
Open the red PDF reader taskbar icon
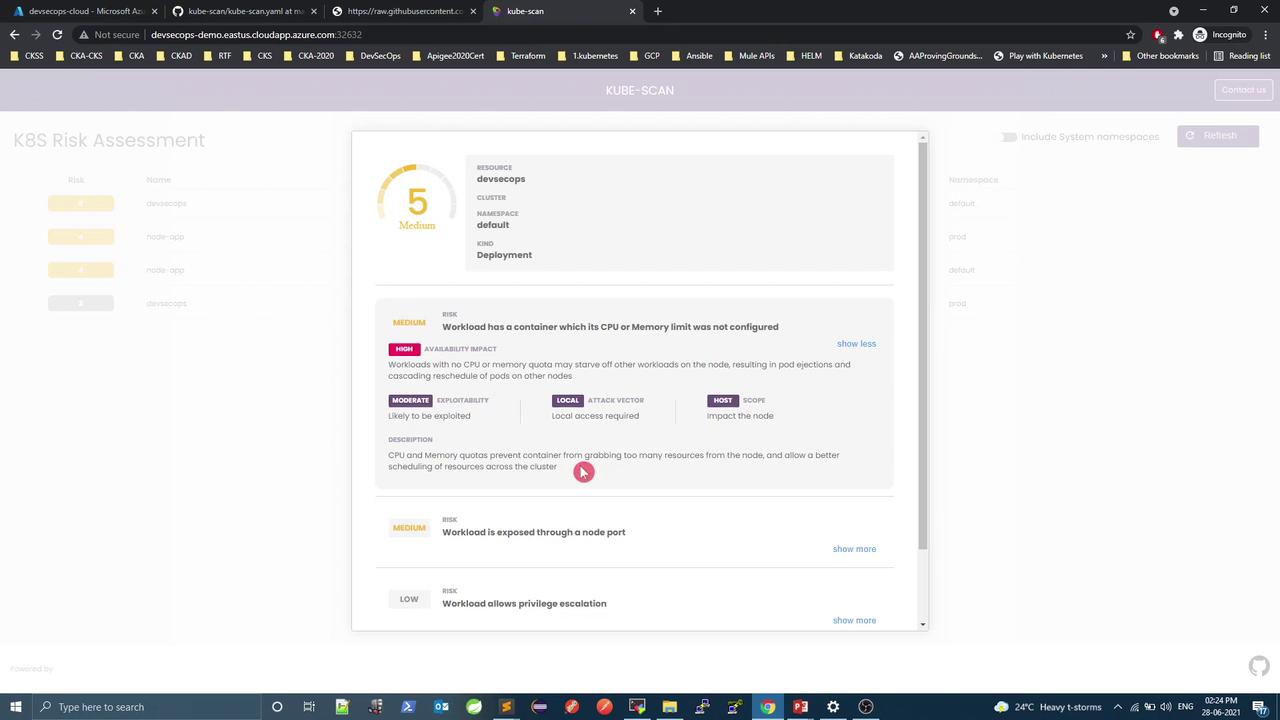[800, 707]
